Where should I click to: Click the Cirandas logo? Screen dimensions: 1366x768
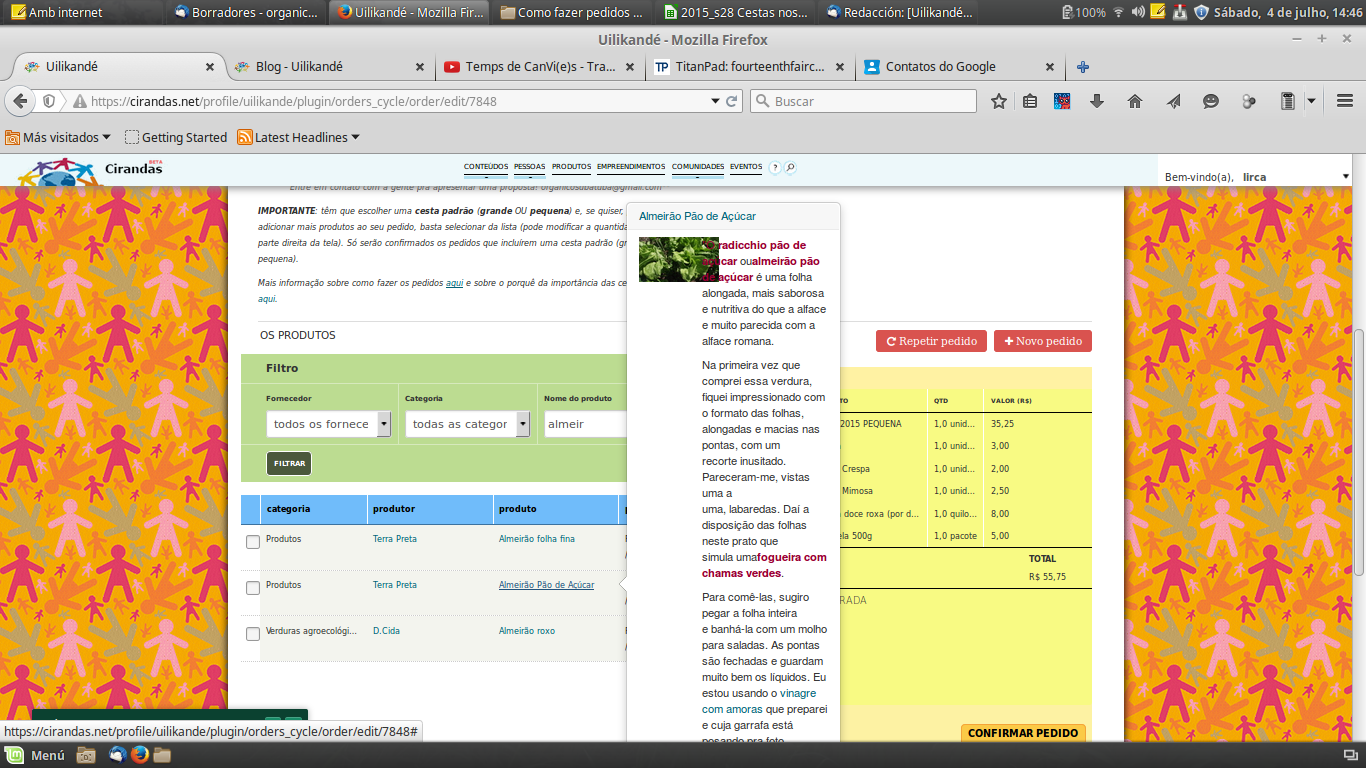coord(90,172)
